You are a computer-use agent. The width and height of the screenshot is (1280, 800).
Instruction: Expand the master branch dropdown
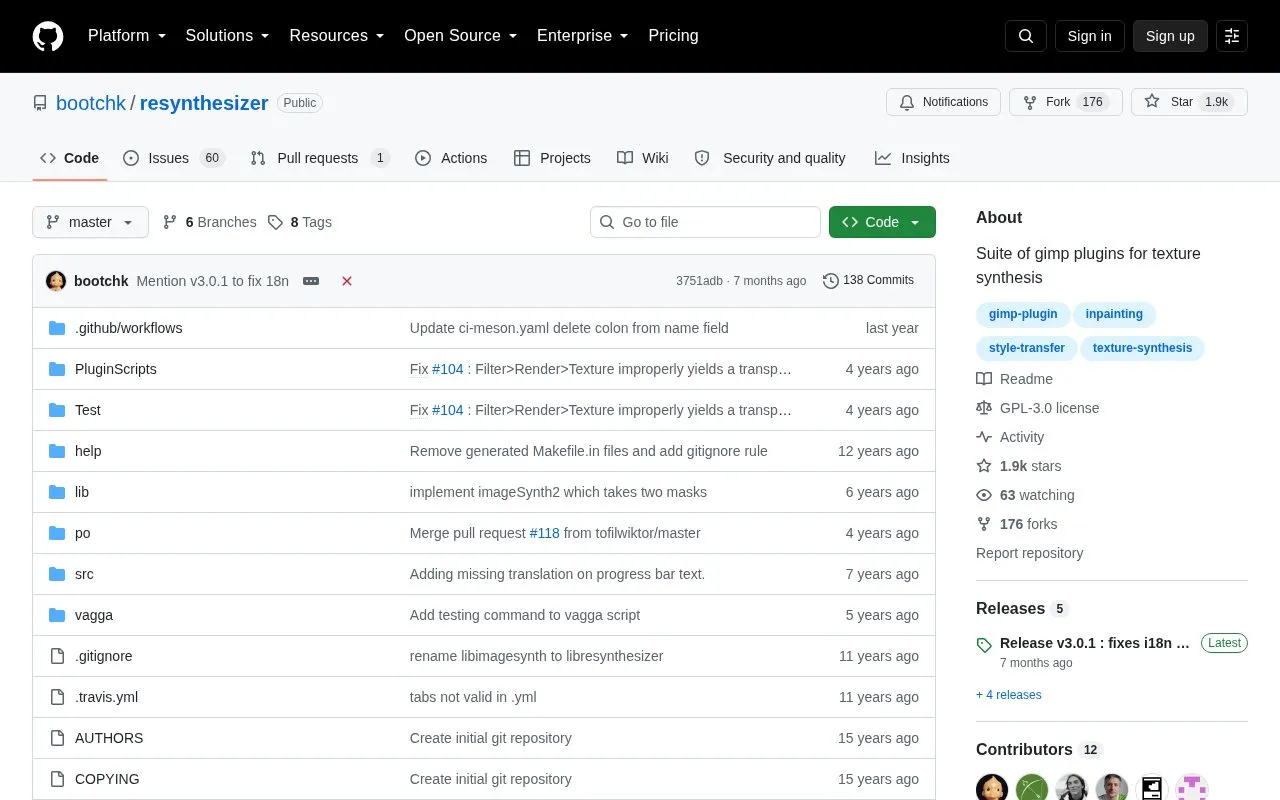click(x=90, y=222)
